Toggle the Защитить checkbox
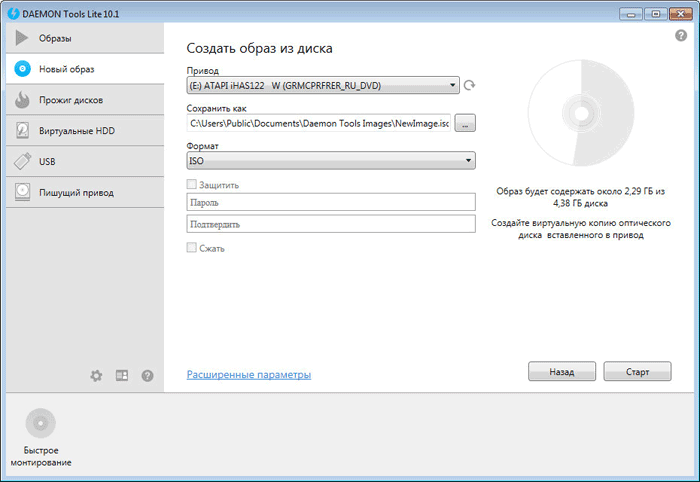The image size is (700, 482). coord(192,184)
